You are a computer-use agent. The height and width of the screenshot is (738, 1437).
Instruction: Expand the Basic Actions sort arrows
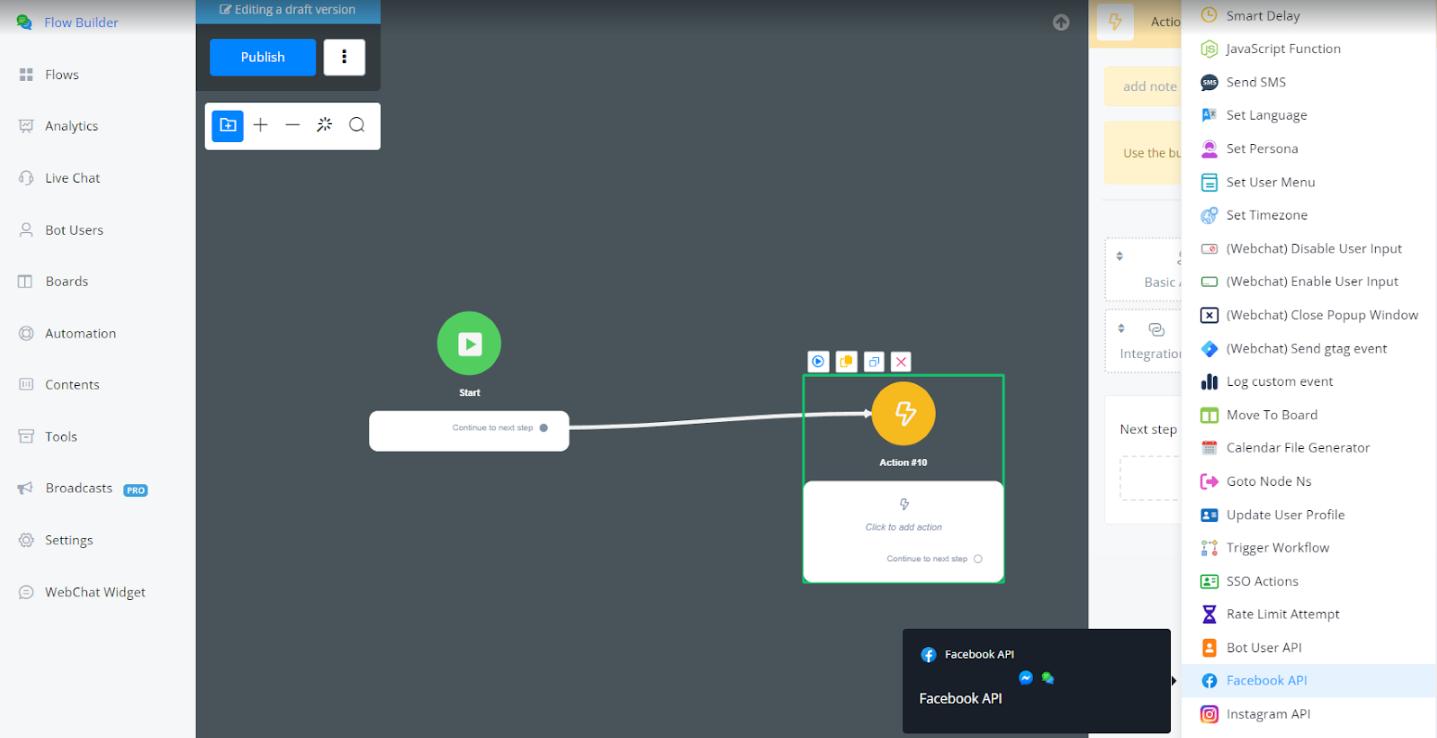1119,256
